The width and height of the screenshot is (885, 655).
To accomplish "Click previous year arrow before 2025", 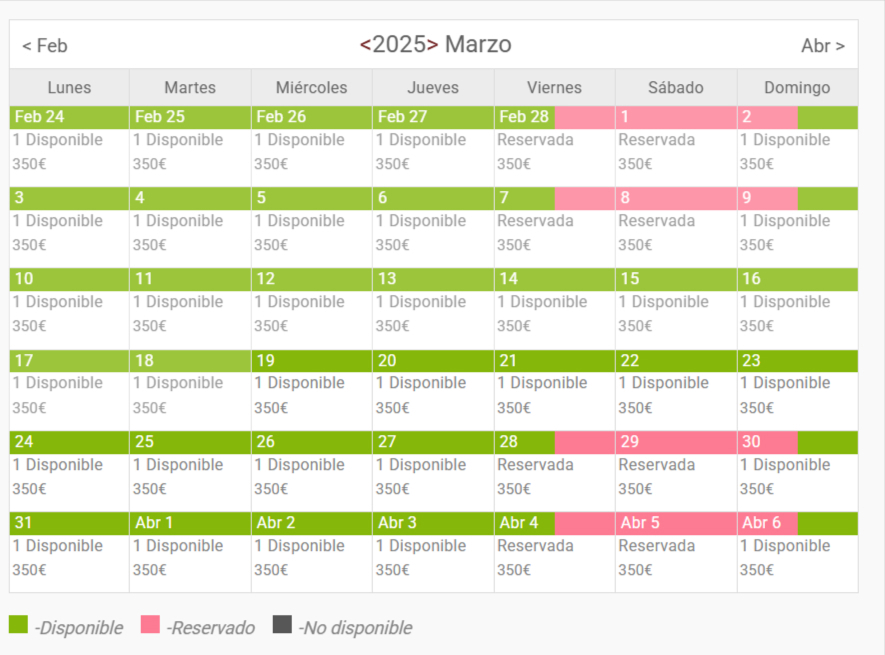I will point(366,45).
